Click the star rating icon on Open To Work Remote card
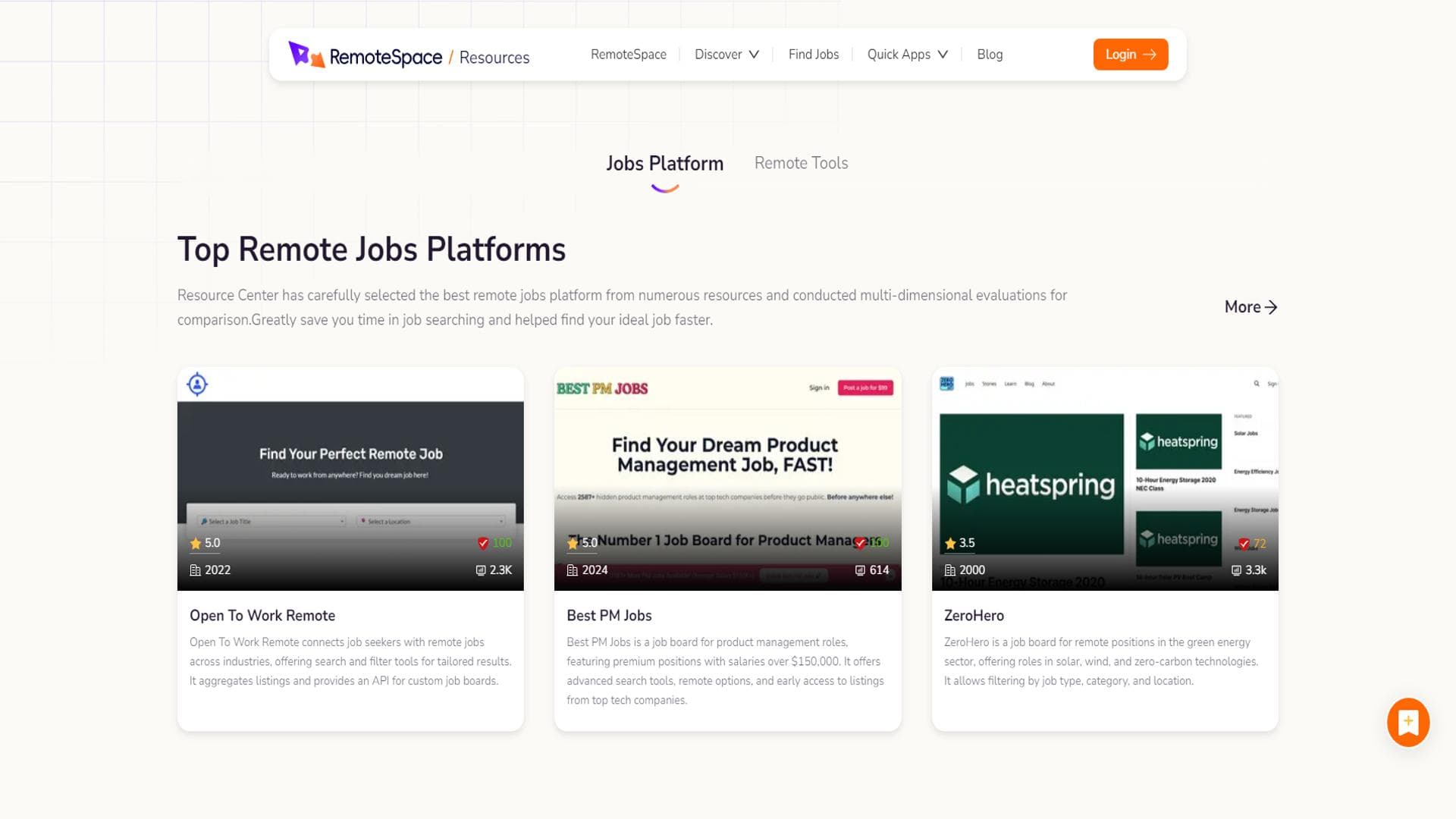 (x=196, y=543)
